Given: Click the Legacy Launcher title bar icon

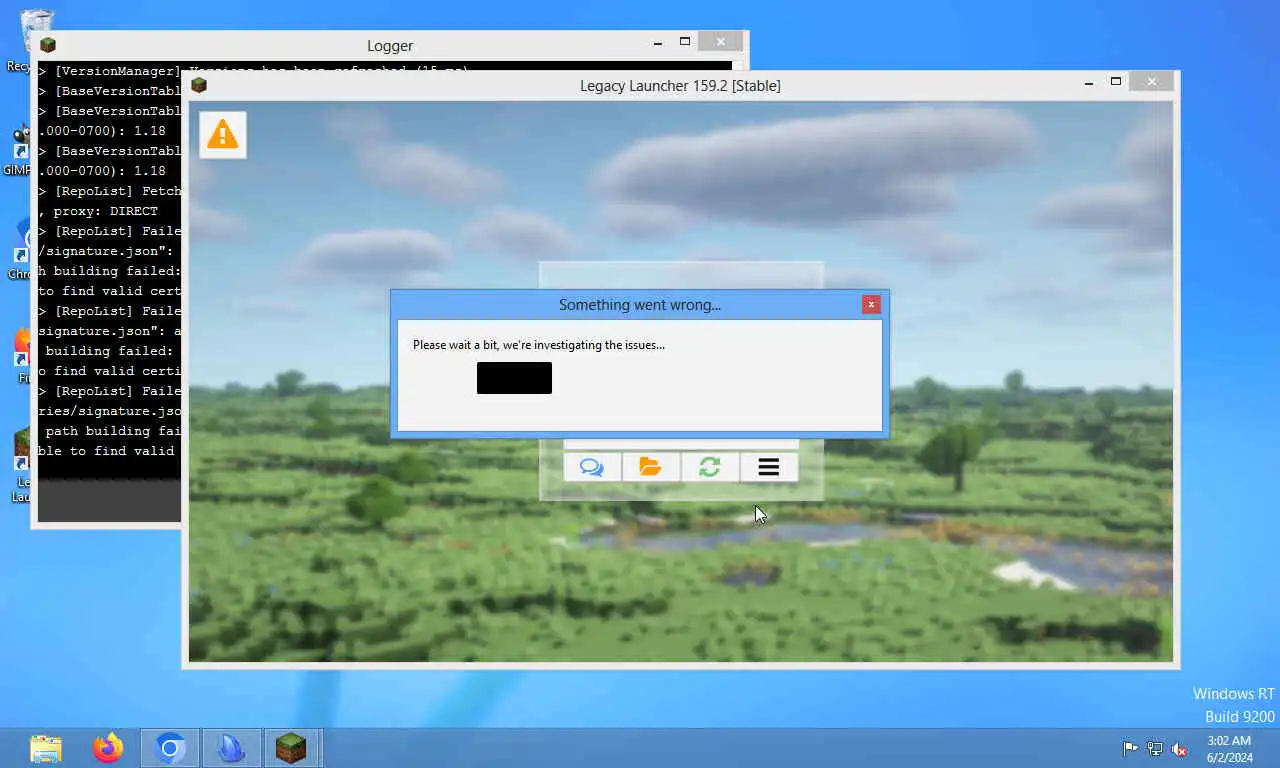Looking at the screenshot, I should coord(199,85).
